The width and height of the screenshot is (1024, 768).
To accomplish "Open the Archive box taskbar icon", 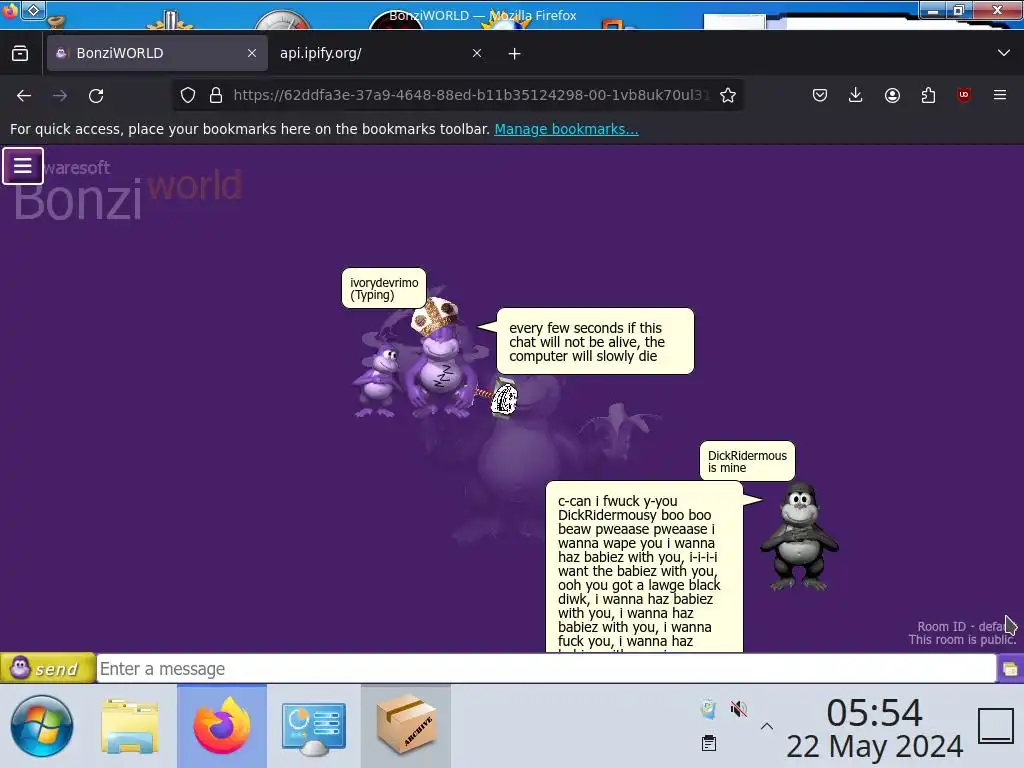I will point(406,726).
